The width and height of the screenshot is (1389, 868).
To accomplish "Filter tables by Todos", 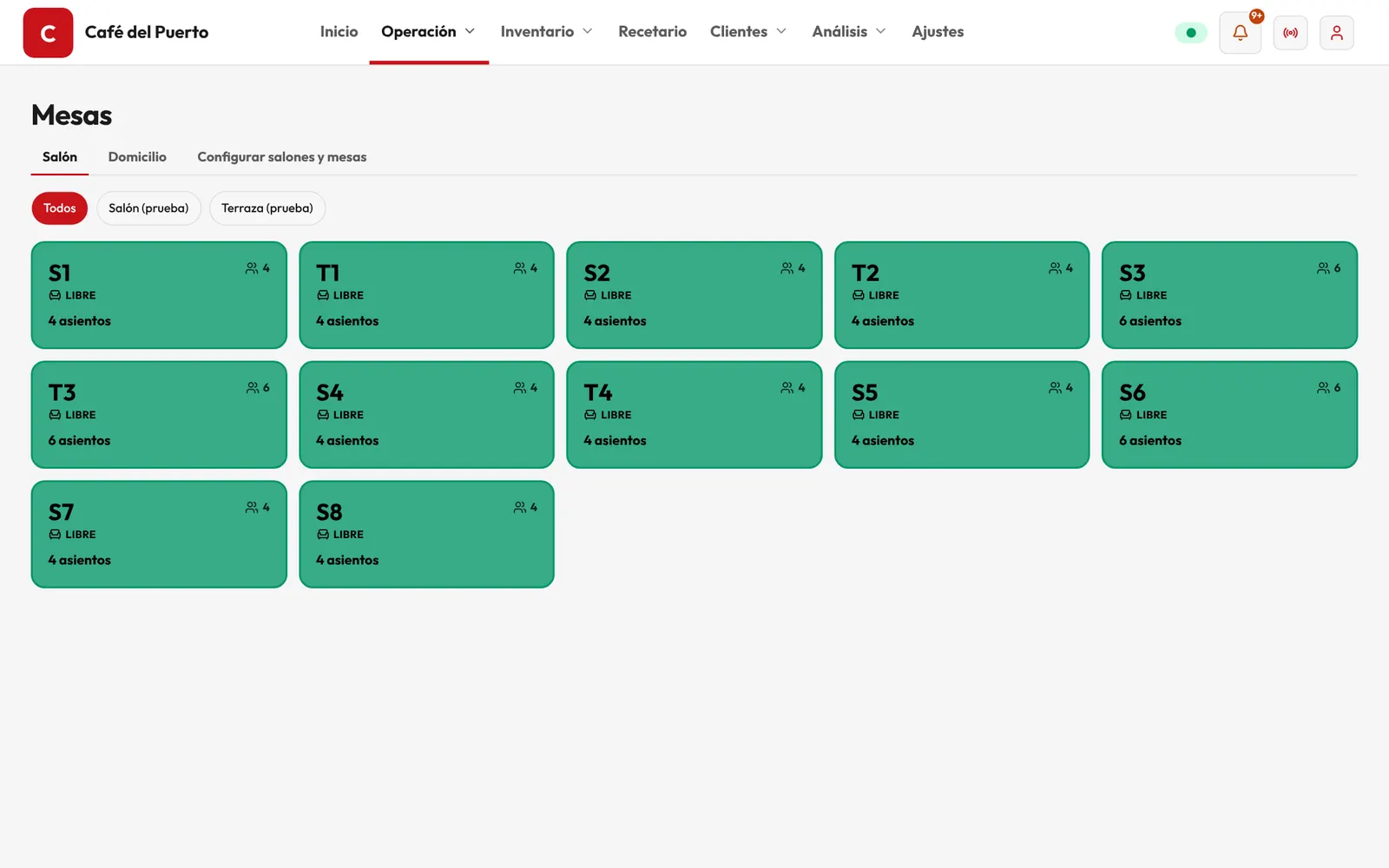I will coord(60,208).
